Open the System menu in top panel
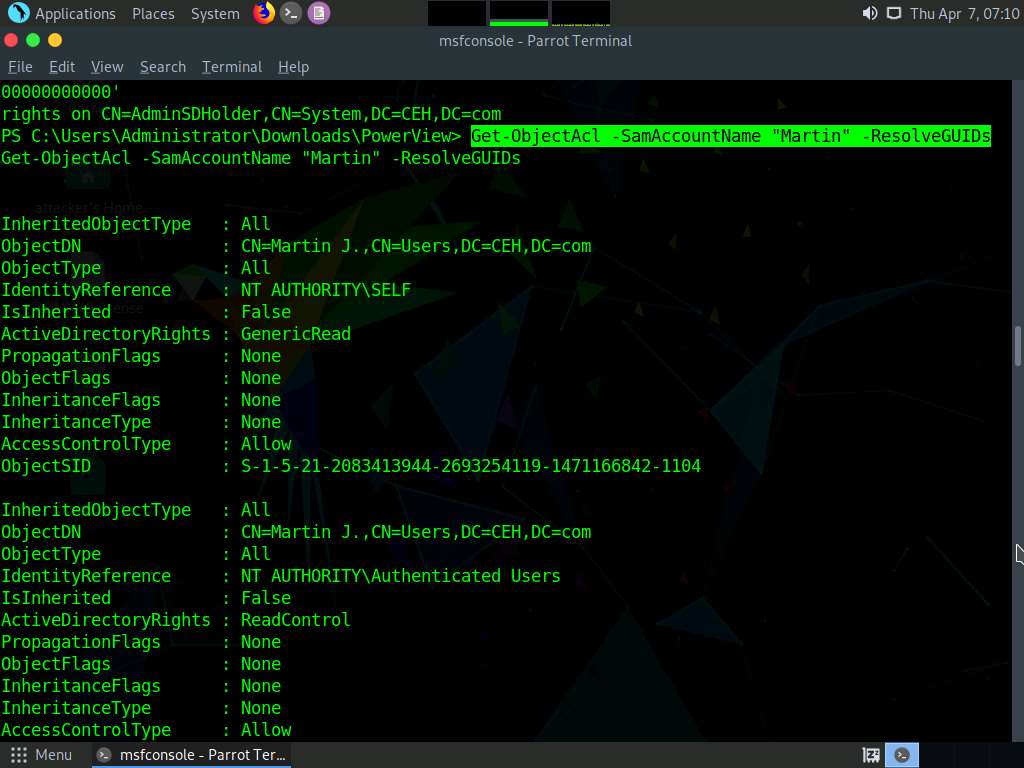The height and width of the screenshot is (768, 1024). pyautogui.click(x=215, y=13)
